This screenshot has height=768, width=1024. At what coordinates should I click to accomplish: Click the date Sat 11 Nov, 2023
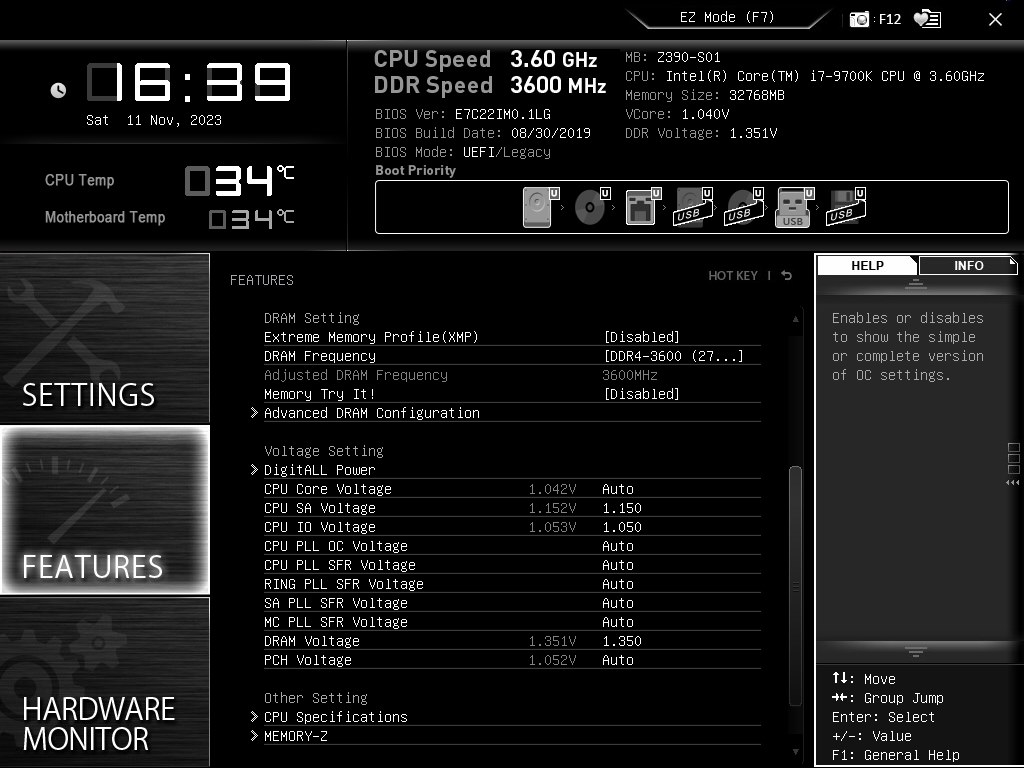154,120
